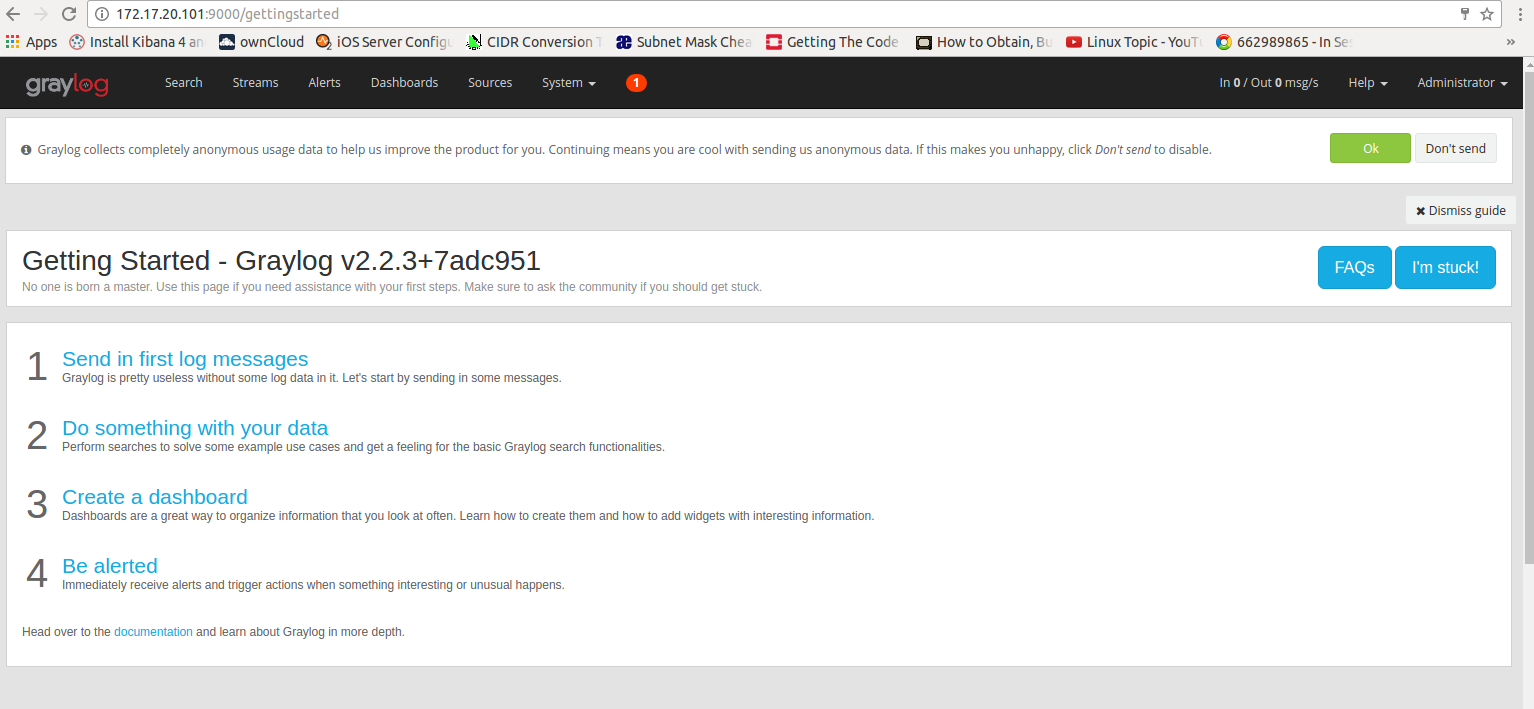Open the Sources page

click(490, 83)
